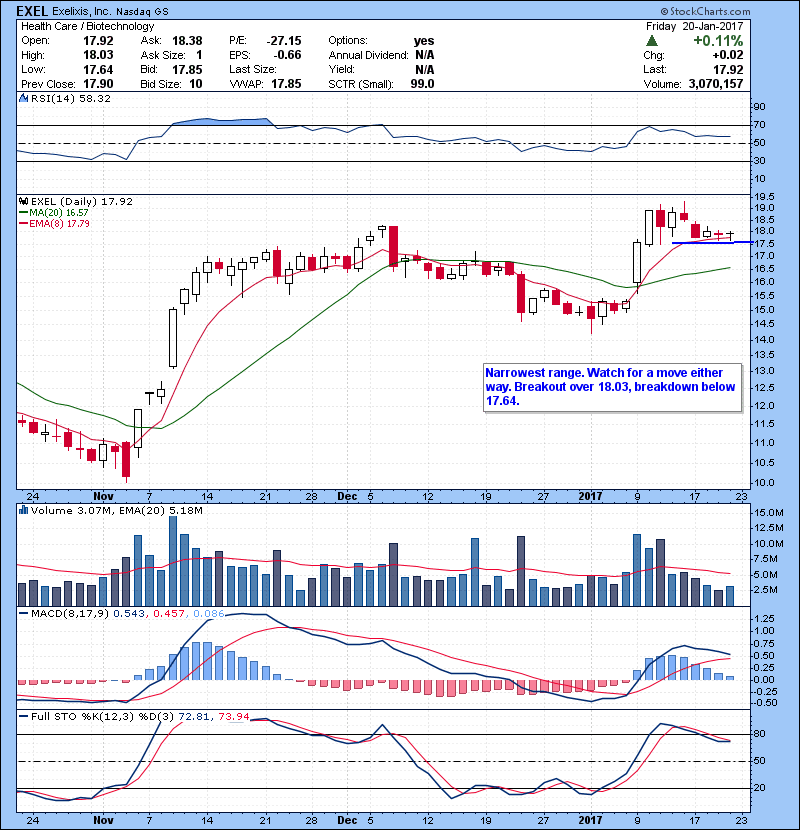Viewport: 800px width, 830px height.
Task: Click the 90 level on RSI axis
Action: tap(759, 107)
